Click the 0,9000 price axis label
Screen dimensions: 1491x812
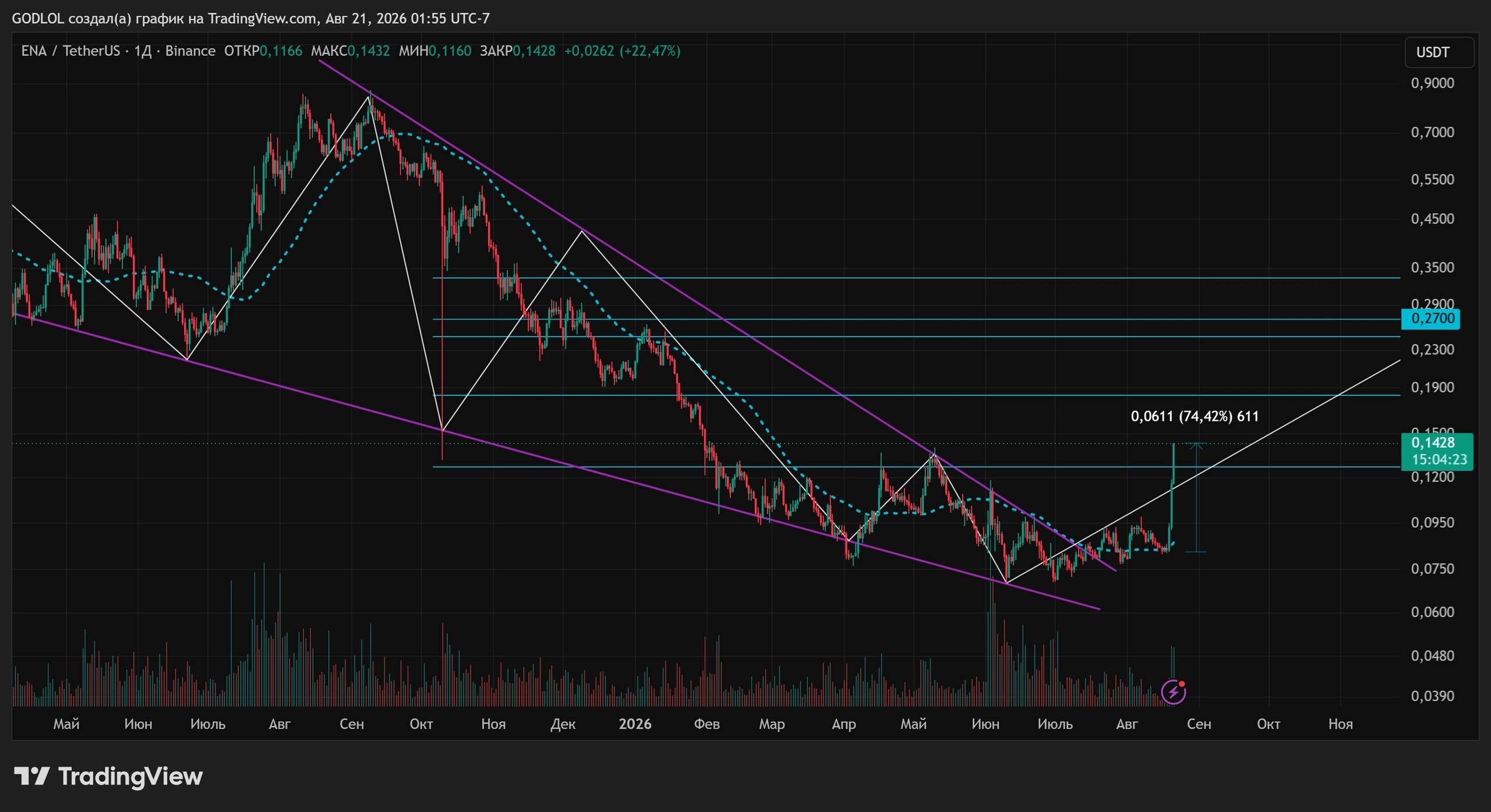click(x=1432, y=83)
